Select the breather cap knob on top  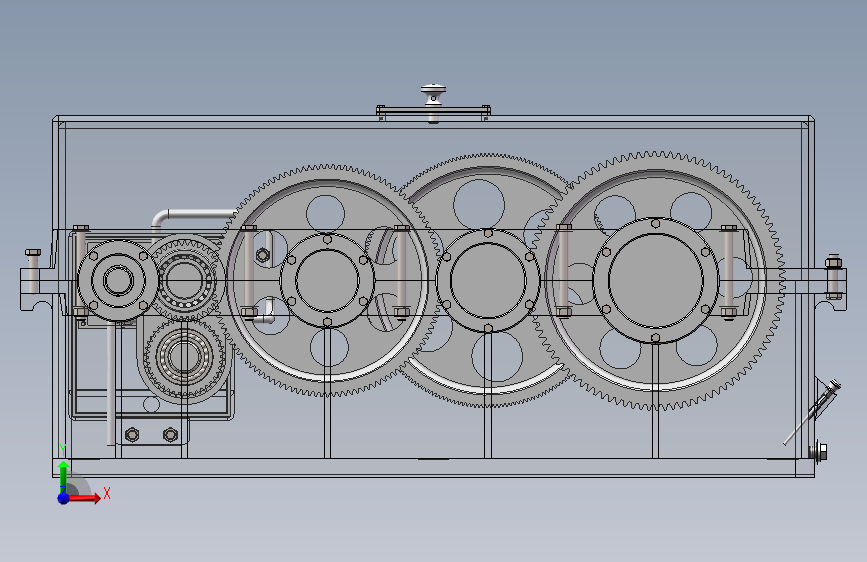[433, 94]
